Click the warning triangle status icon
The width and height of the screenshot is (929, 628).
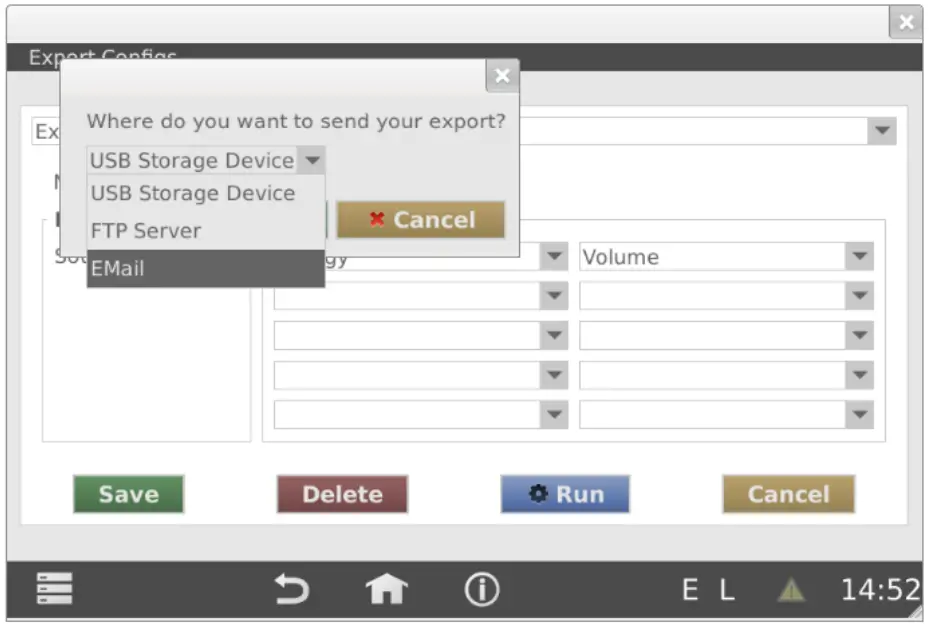tap(791, 590)
